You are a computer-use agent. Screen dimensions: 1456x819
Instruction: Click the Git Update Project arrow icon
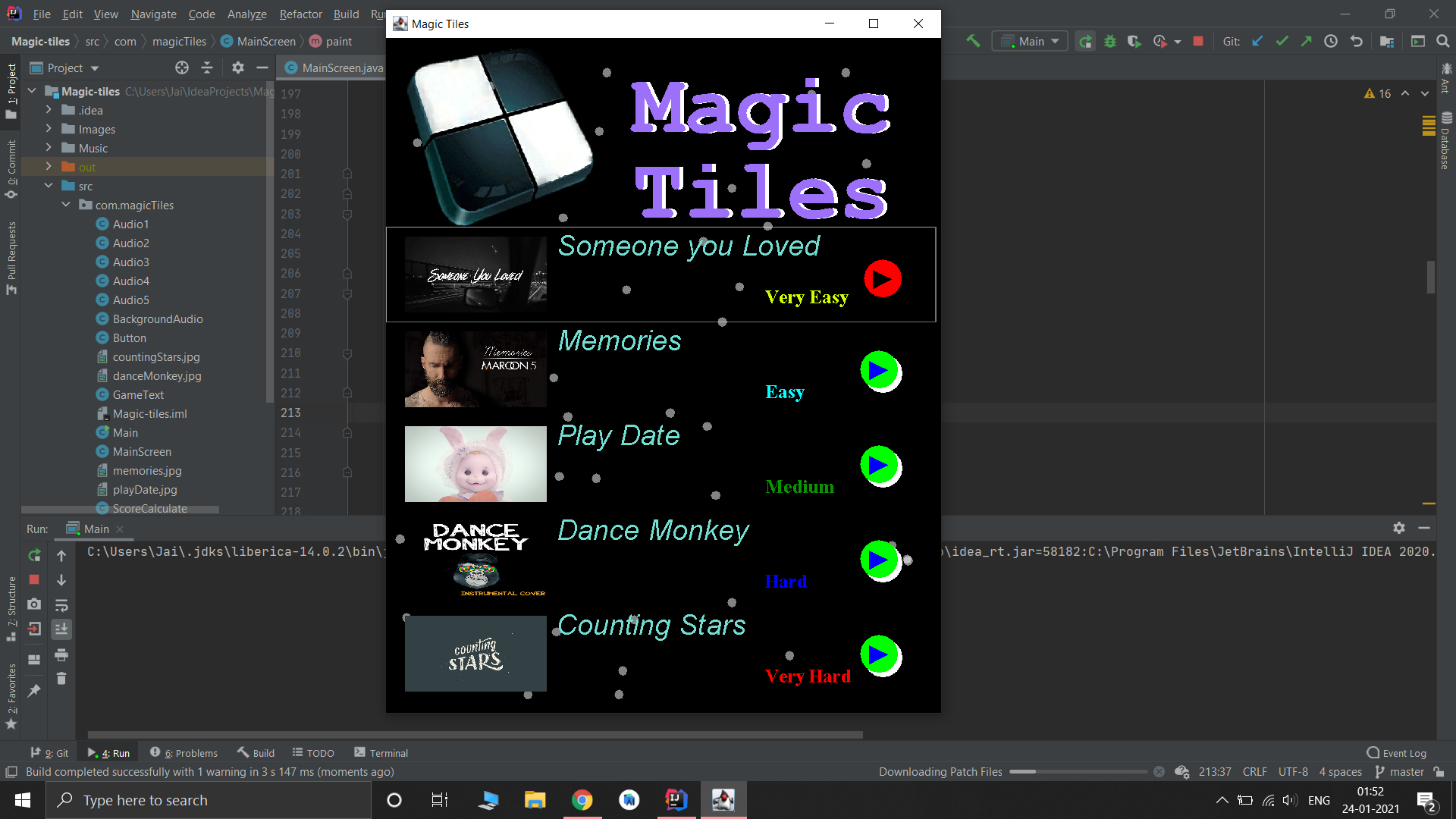(x=1257, y=41)
